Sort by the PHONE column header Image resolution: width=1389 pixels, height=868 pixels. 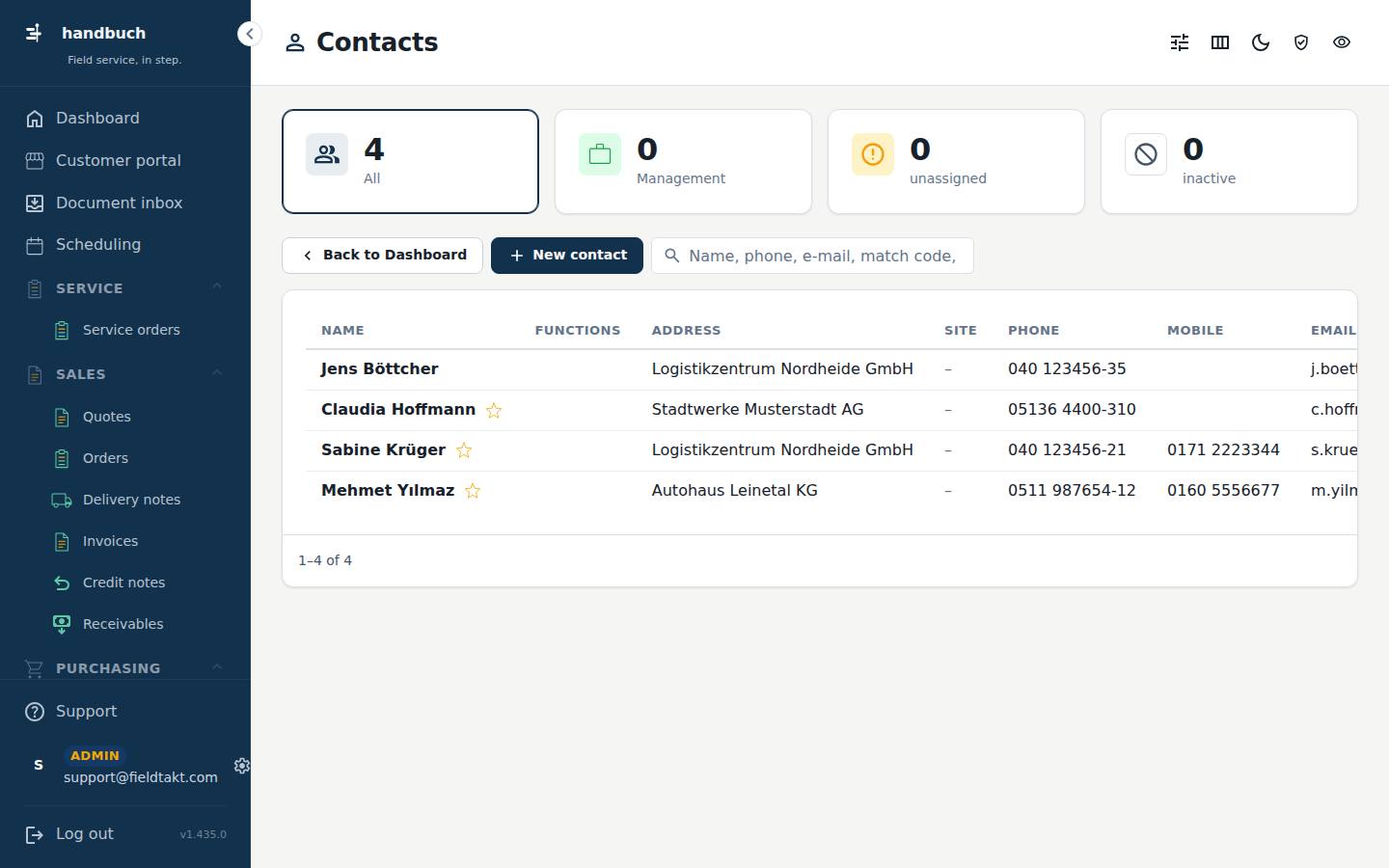(x=1033, y=331)
